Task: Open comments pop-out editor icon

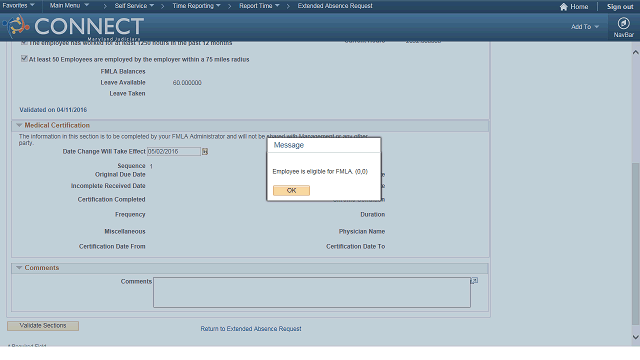Action: [474, 281]
